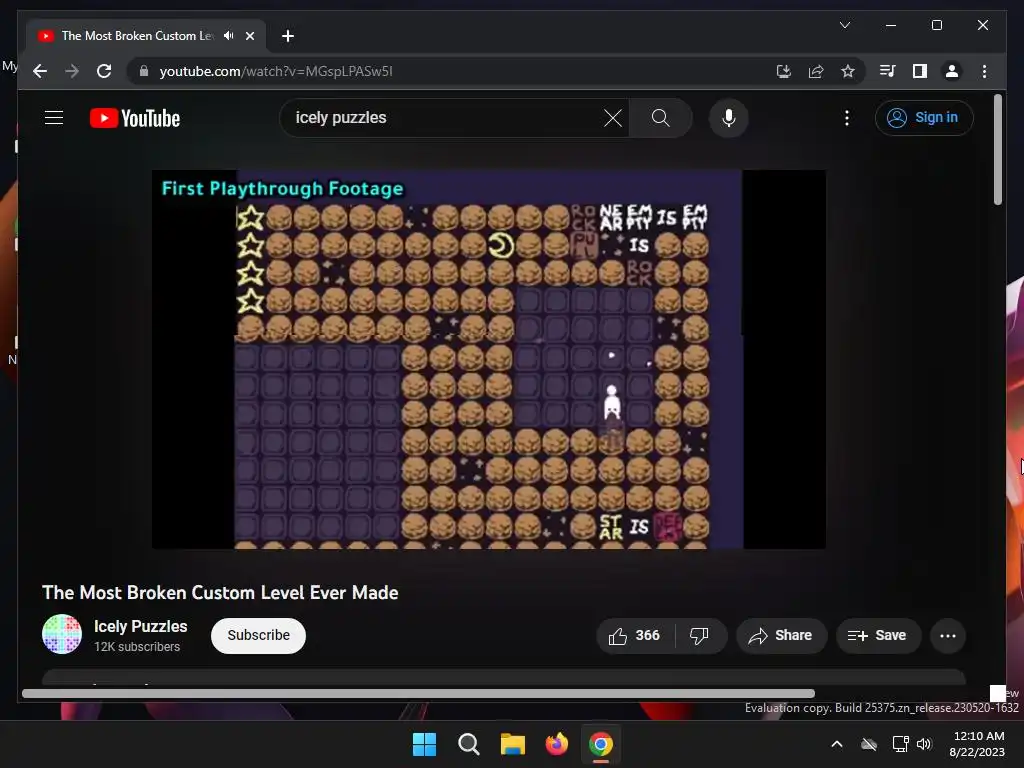
Task: Click the horizontal page scrollbar
Action: pos(418,694)
